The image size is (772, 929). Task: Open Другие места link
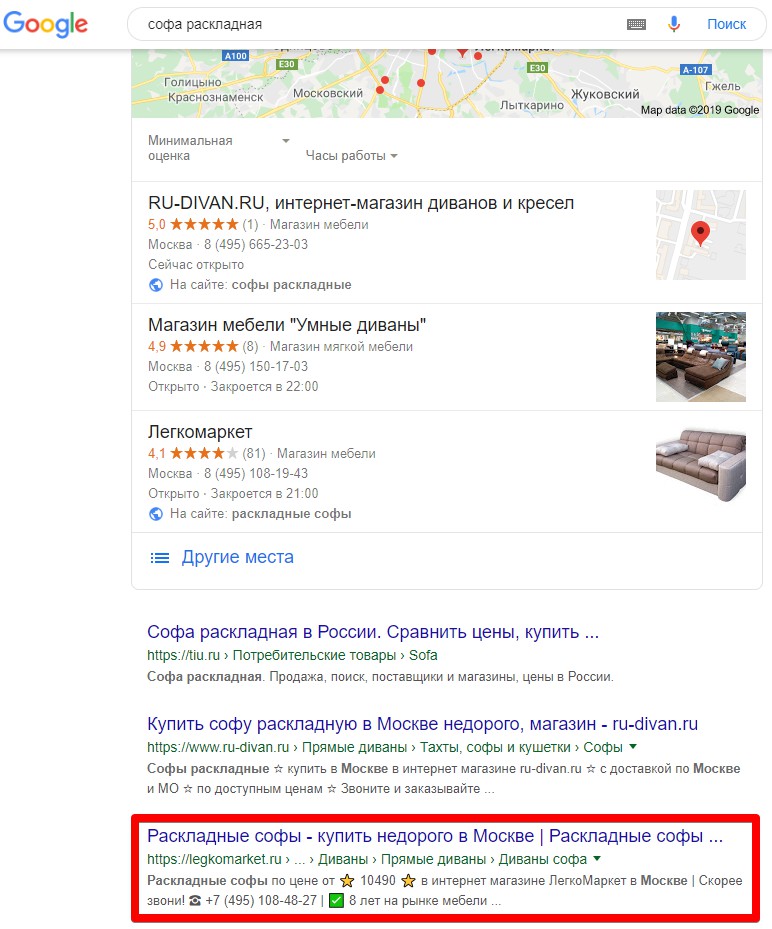click(x=238, y=557)
